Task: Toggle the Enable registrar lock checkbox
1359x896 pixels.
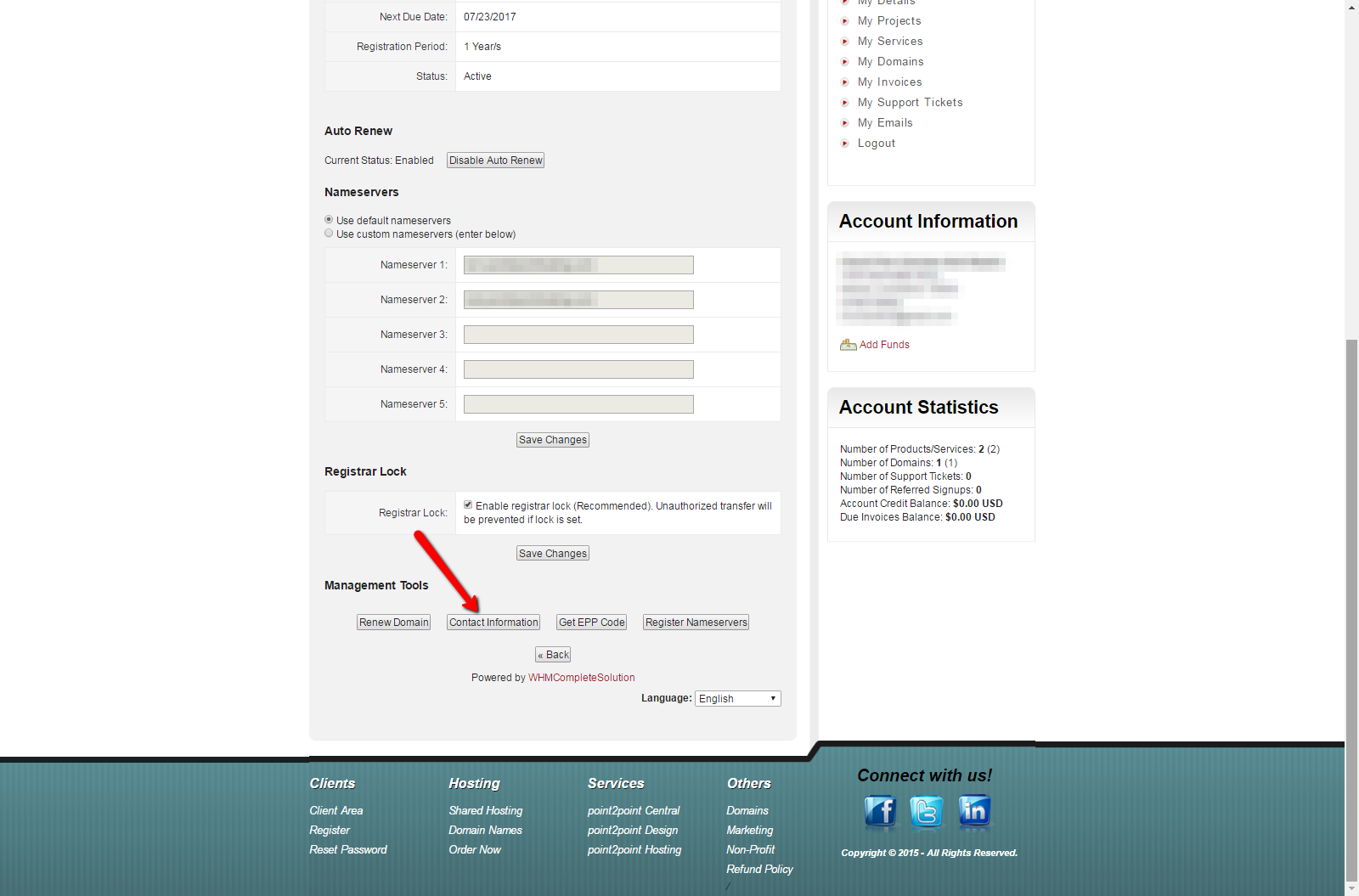Action: tap(468, 504)
